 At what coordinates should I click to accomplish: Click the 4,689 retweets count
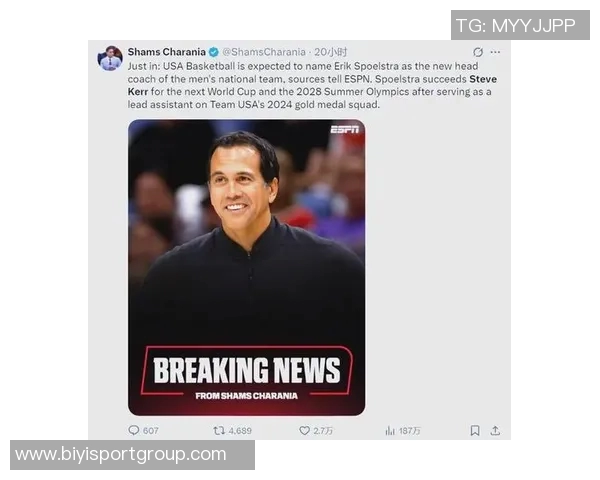[240, 431]
